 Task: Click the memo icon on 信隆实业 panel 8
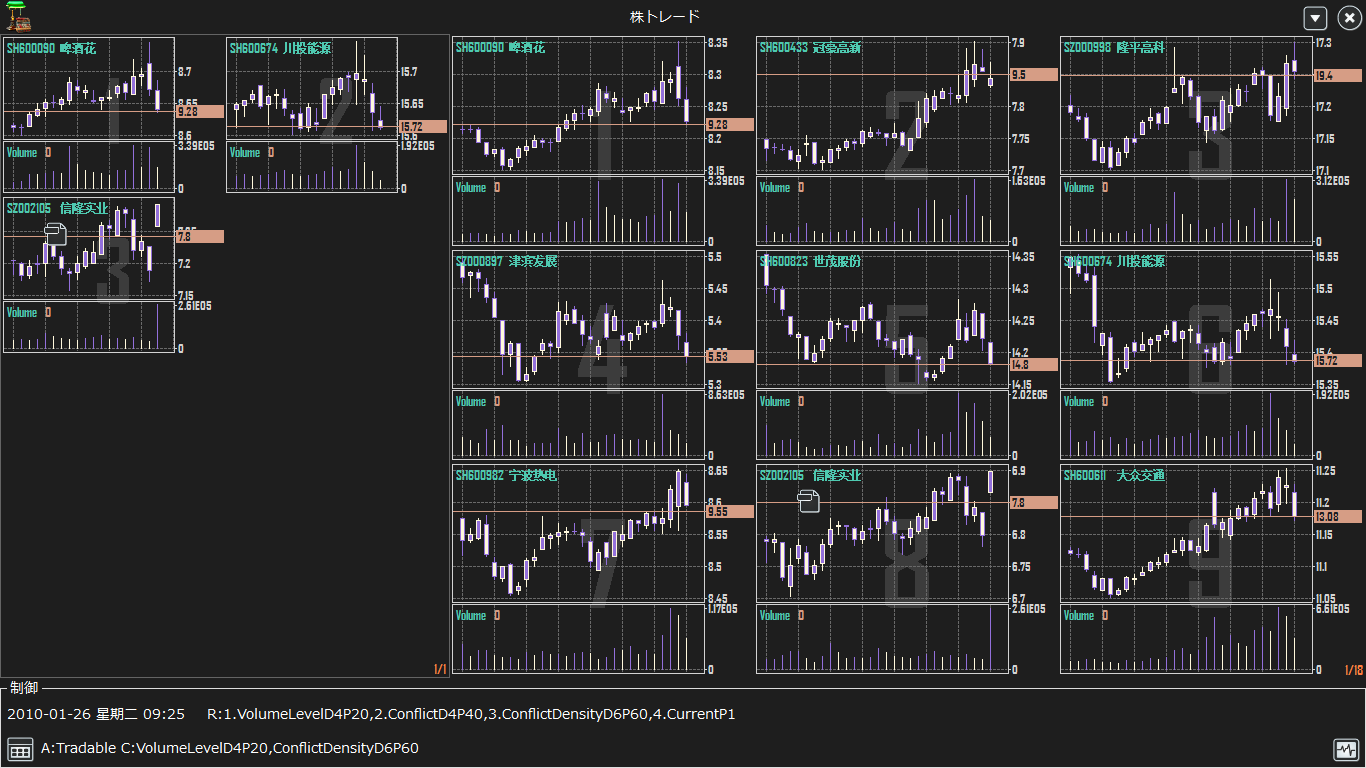(x=808, y=500)
